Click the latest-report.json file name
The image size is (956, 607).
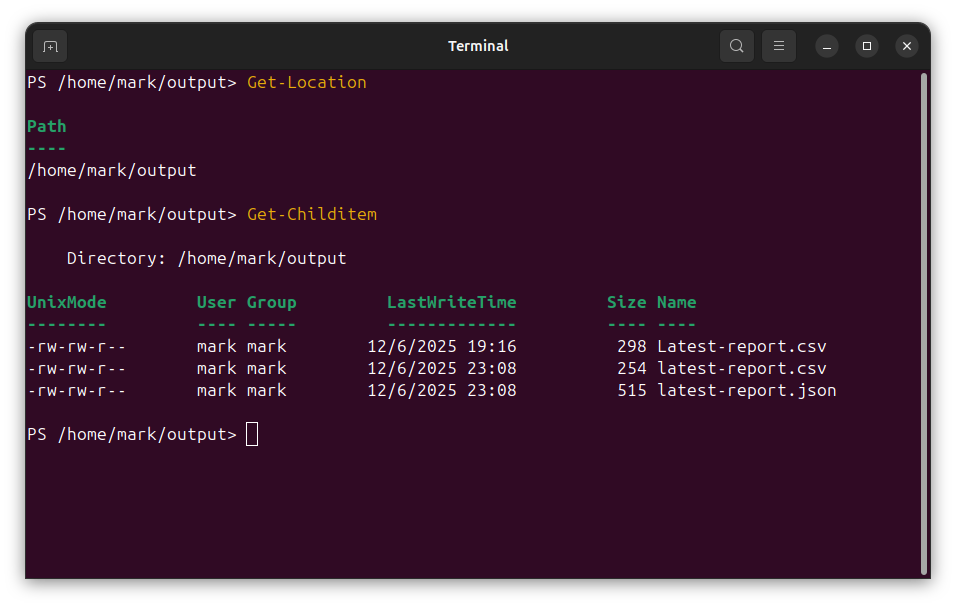746,390
